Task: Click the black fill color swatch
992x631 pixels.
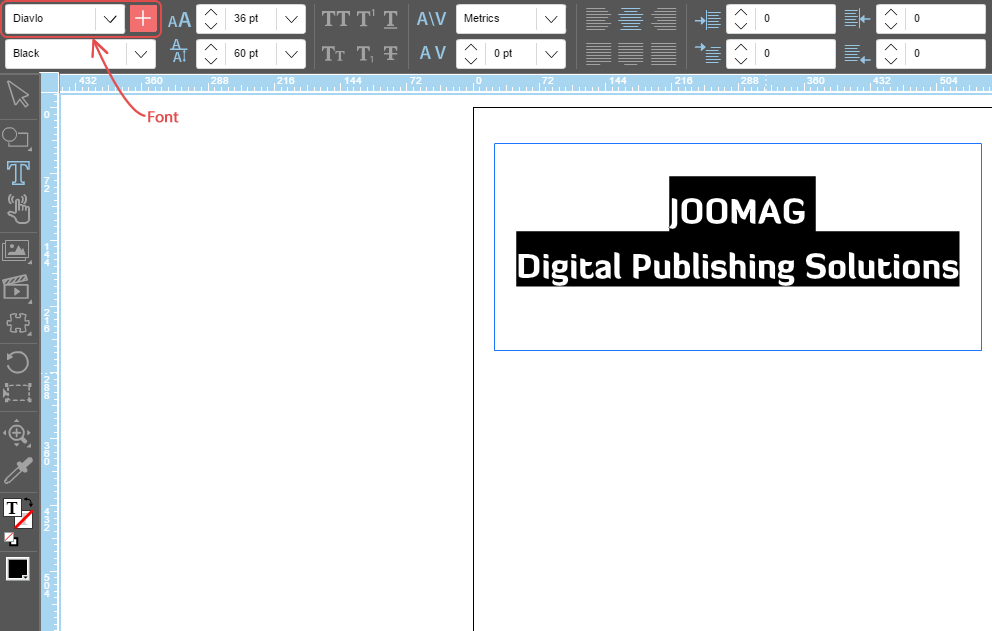Action: coord(17,569)
